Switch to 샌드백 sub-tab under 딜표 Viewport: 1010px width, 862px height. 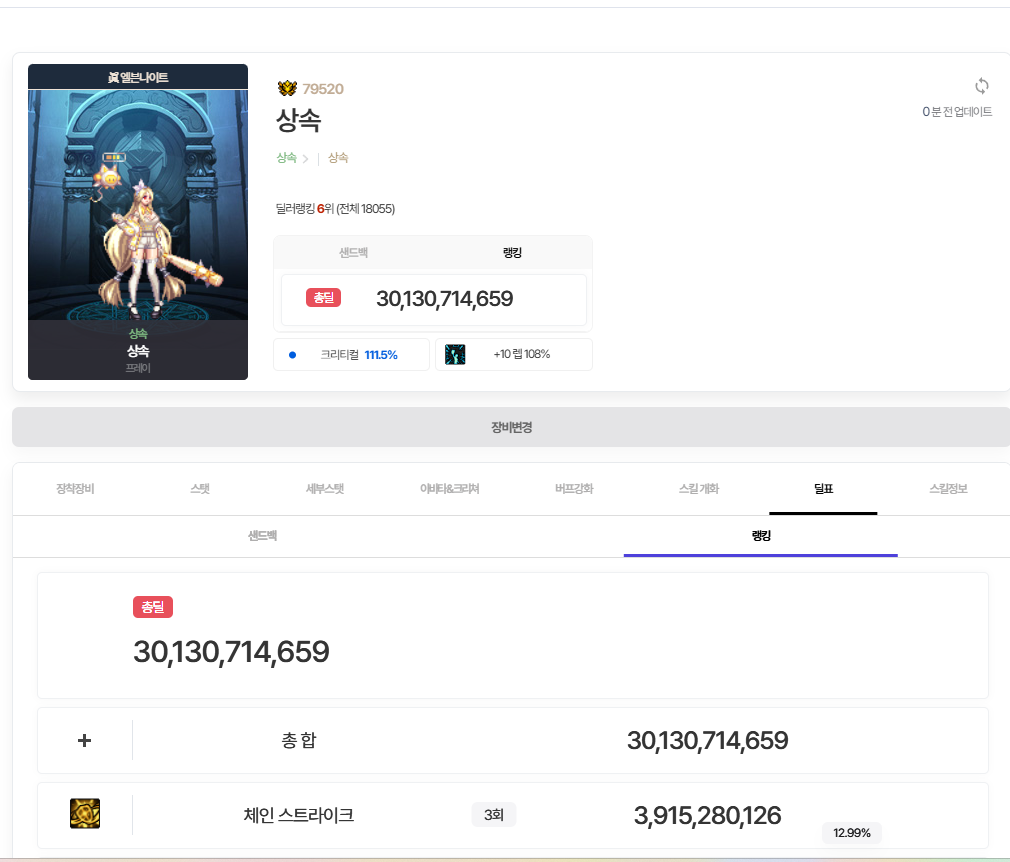[x=262, y=536]
